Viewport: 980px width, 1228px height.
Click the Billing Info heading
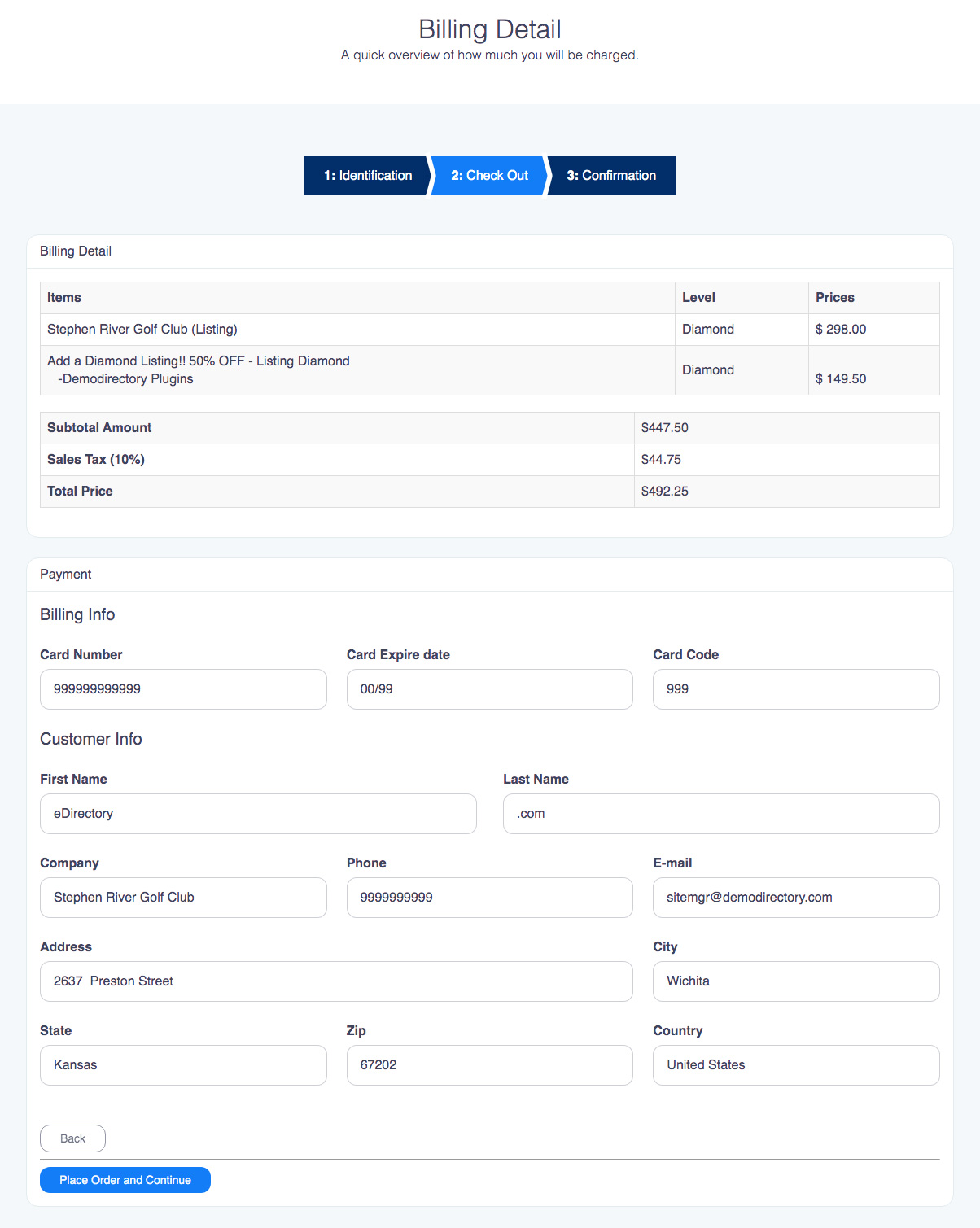pyautogui.click(x=77, y=615)
